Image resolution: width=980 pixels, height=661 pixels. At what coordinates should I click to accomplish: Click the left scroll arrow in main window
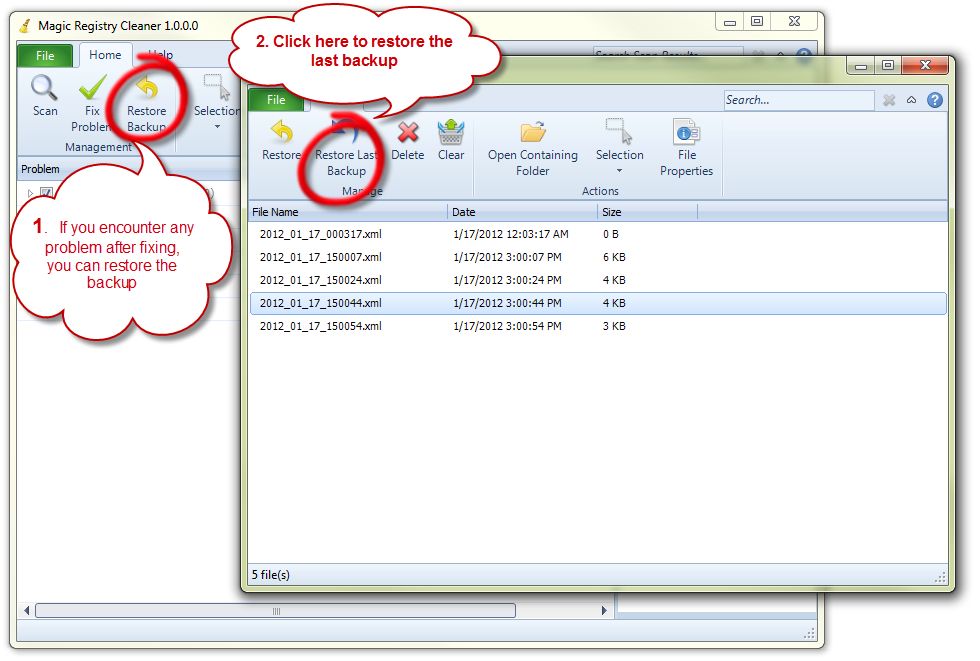(x=26, y=610)
